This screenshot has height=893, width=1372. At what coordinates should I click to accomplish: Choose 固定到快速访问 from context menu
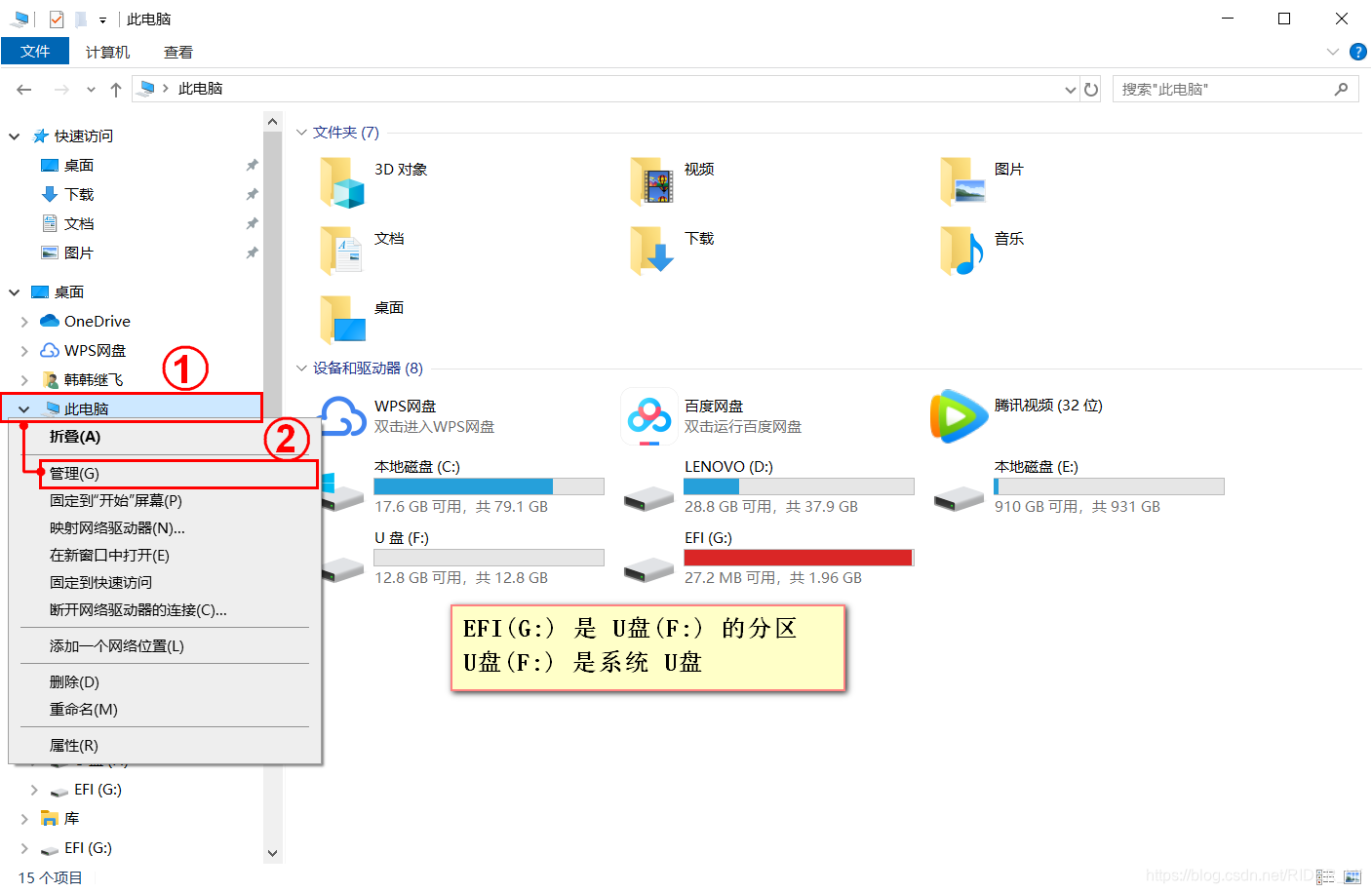166,583
